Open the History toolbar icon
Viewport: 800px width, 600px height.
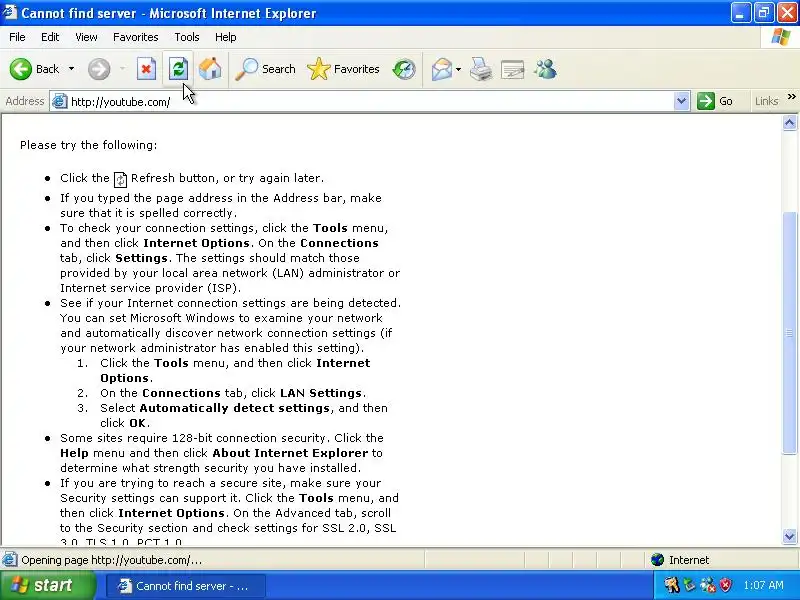404,69
